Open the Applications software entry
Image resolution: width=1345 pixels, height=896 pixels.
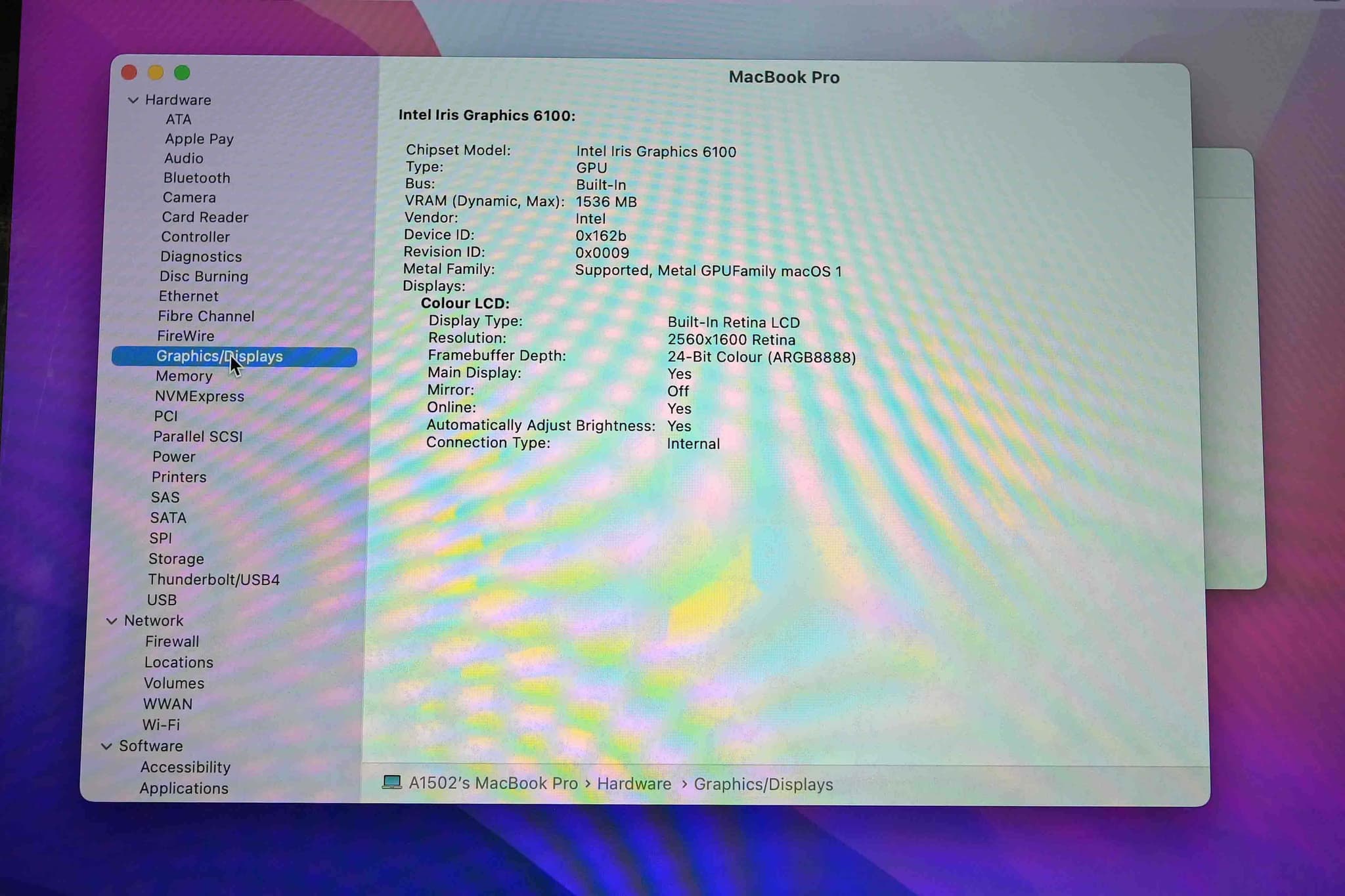coord(184,788)
